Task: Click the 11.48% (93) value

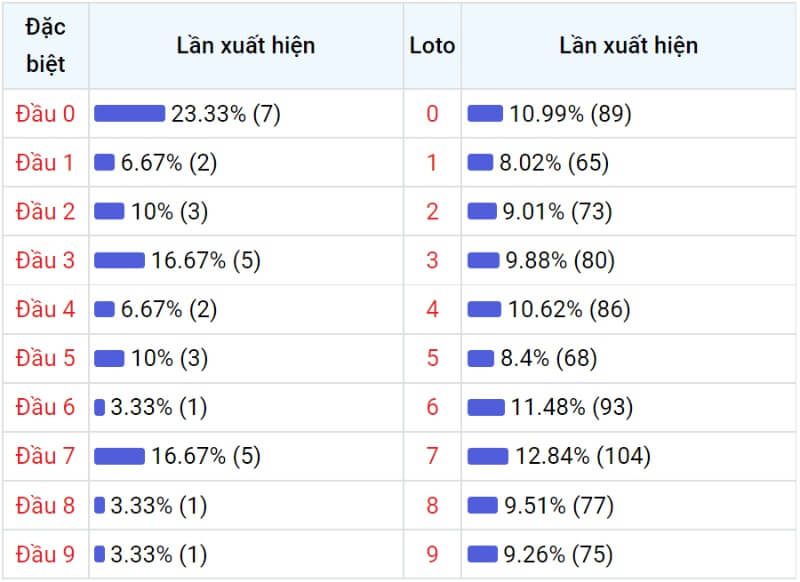Action: click(x=572, y=407)
